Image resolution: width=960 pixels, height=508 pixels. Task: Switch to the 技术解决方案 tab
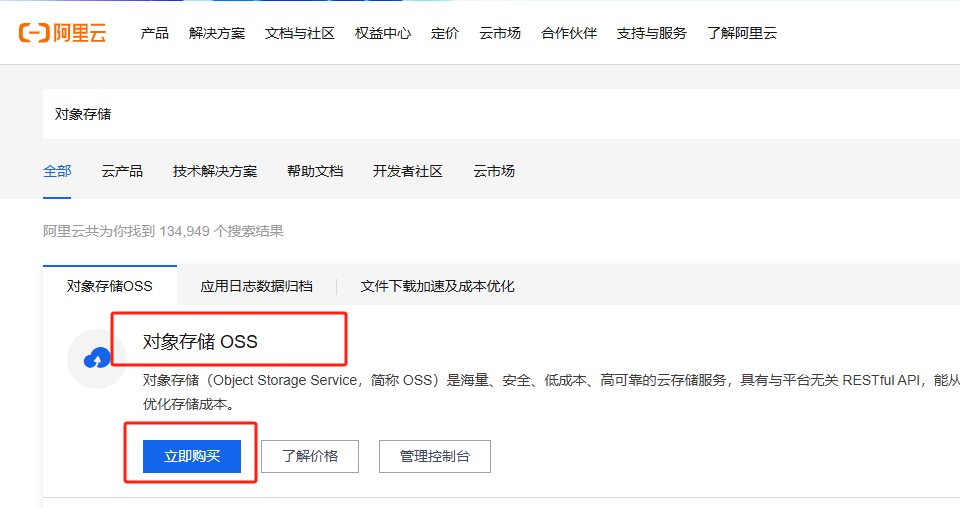(x=215, y=171)
